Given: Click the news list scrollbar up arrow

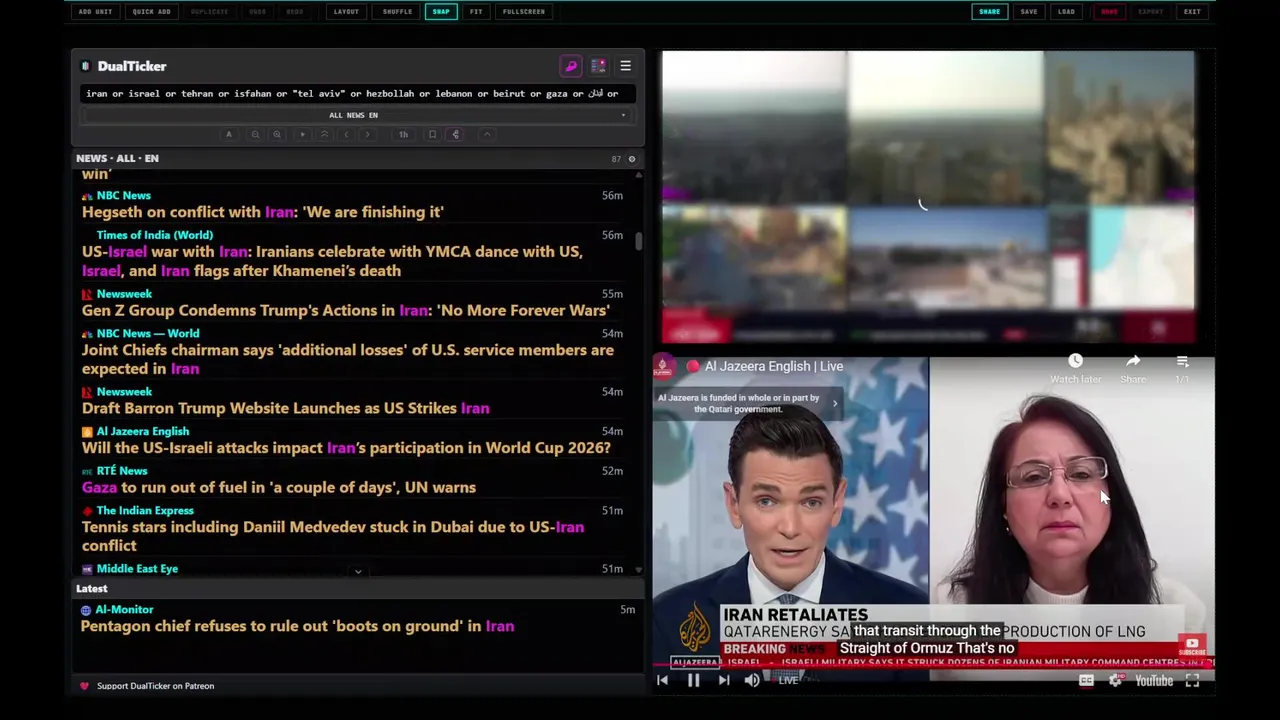Looking at the screenshot, I should [x=639, y=175].
